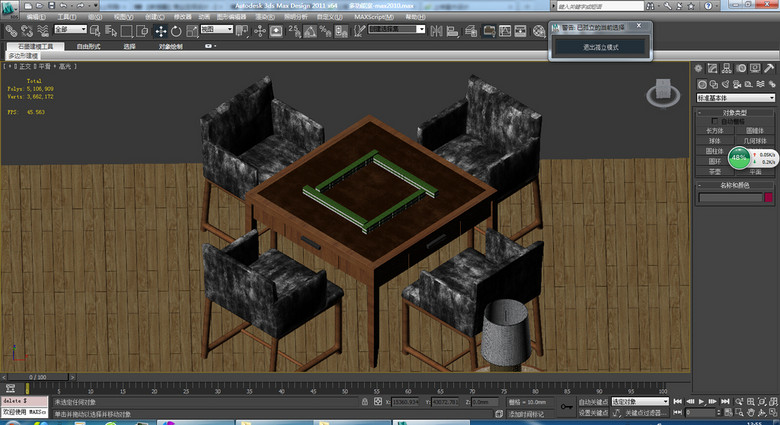Switch to Freeform (自由形式) ribbon tab

tap(89, 46)
